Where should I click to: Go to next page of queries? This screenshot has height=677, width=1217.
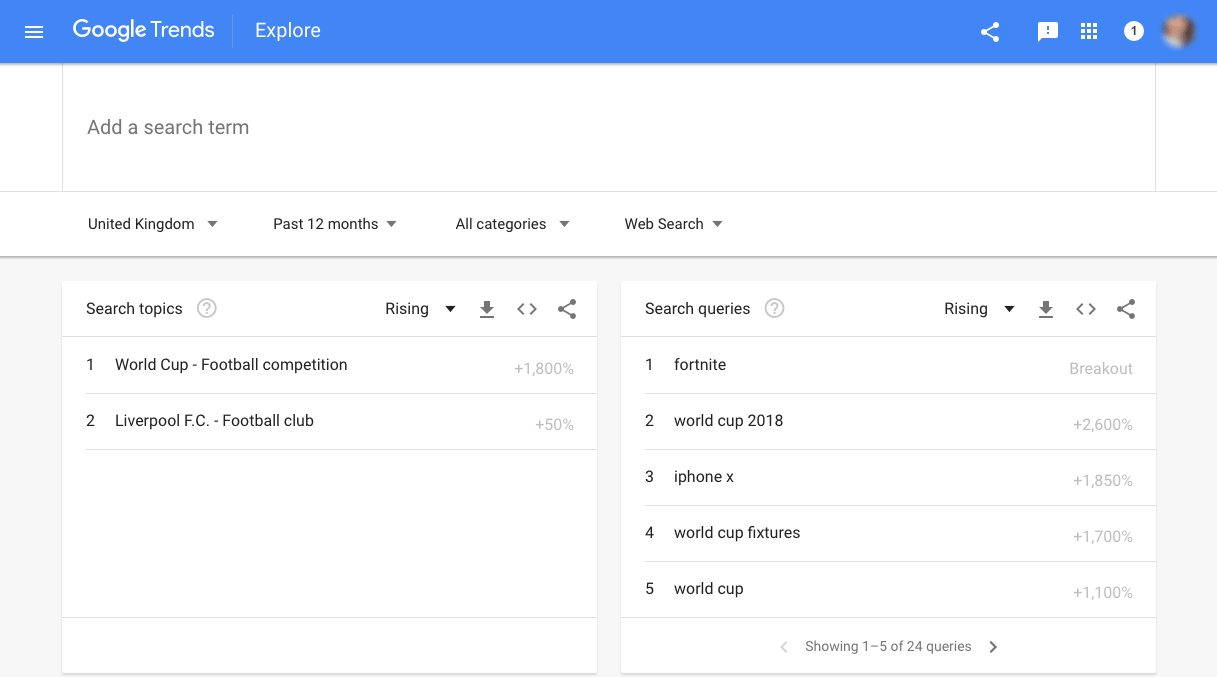[993, 647]
